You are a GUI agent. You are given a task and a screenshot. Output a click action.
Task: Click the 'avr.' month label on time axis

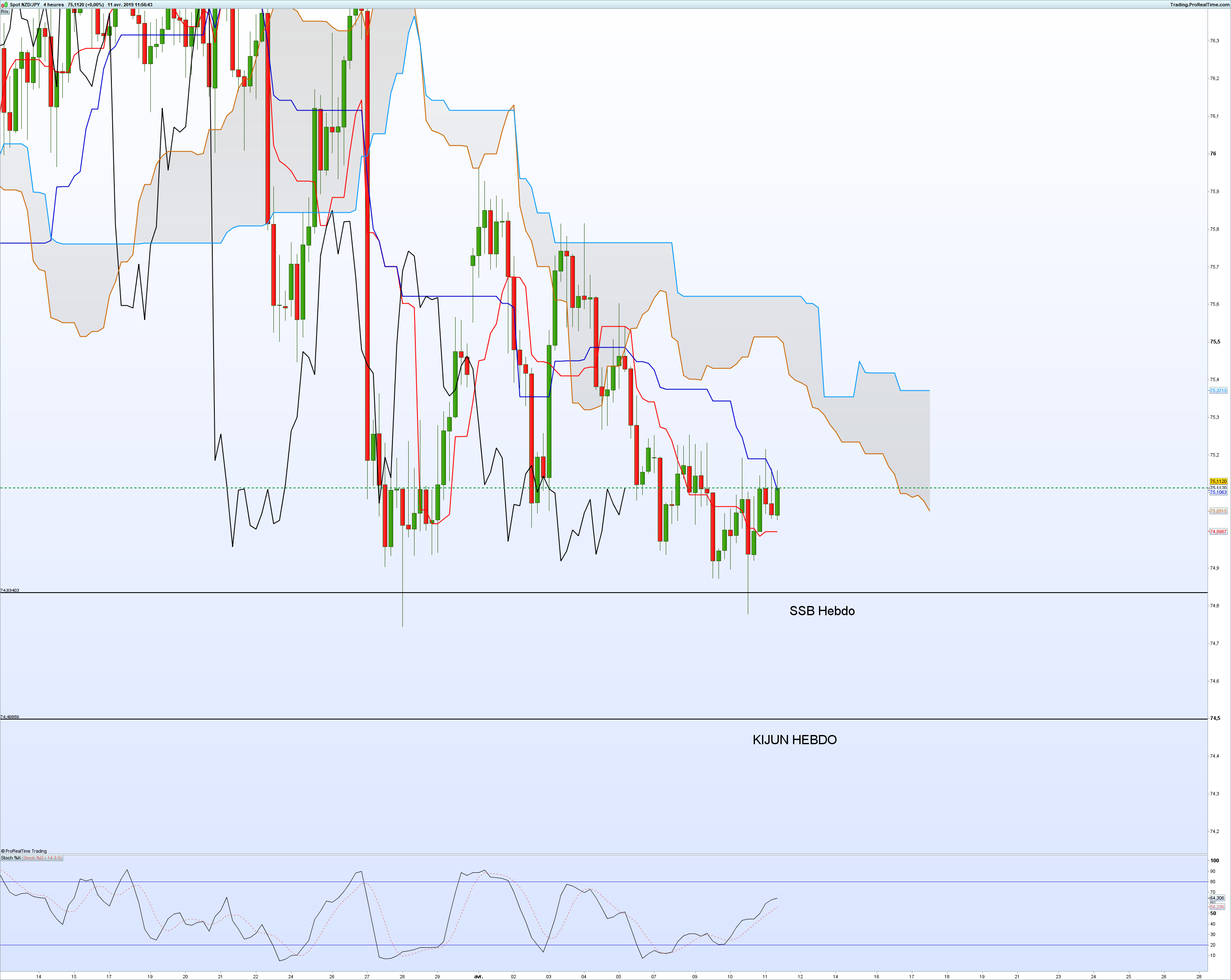coord(479,977)
